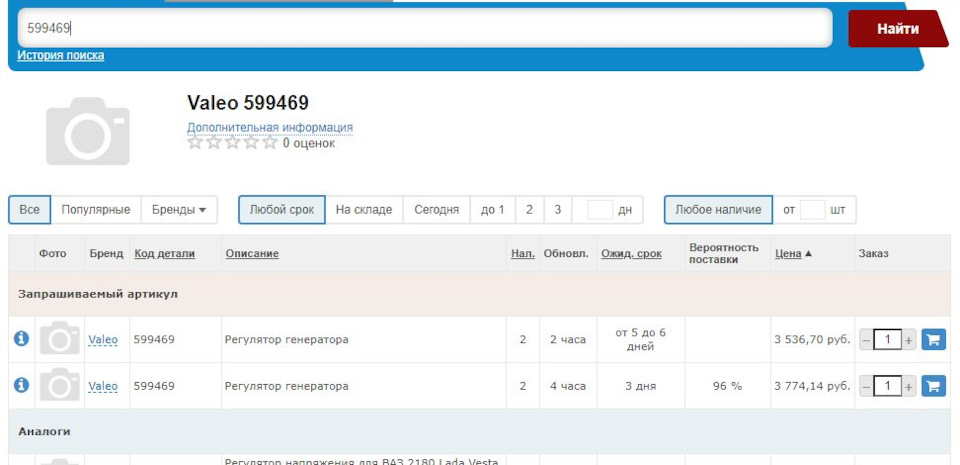Select the 'На складе' filter tab
The image size is (960, 465).
tap(364, 210)
